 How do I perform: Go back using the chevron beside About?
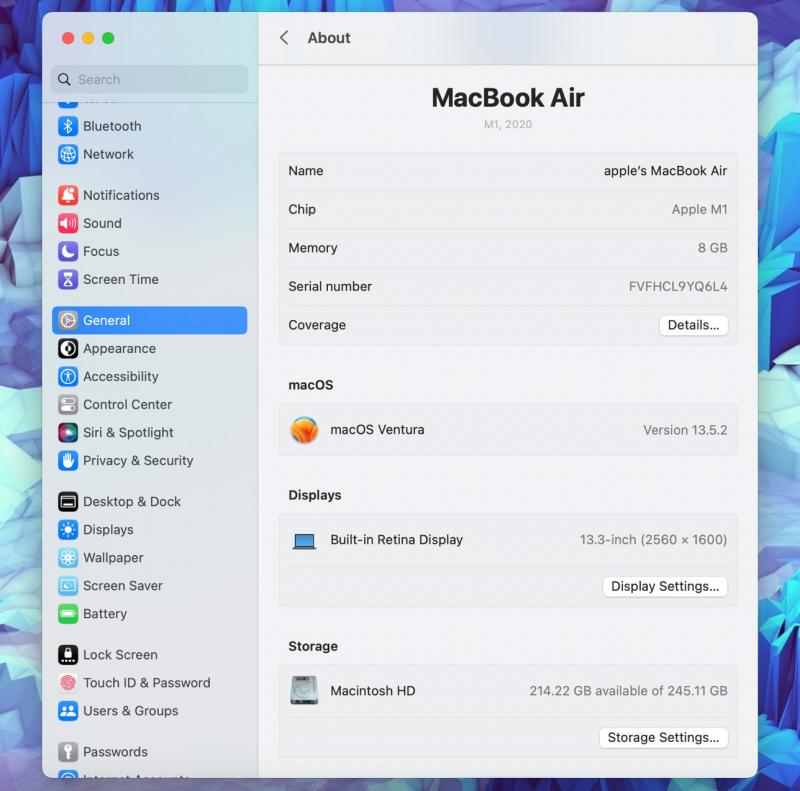pyautogui.click(x=284, y=38)
